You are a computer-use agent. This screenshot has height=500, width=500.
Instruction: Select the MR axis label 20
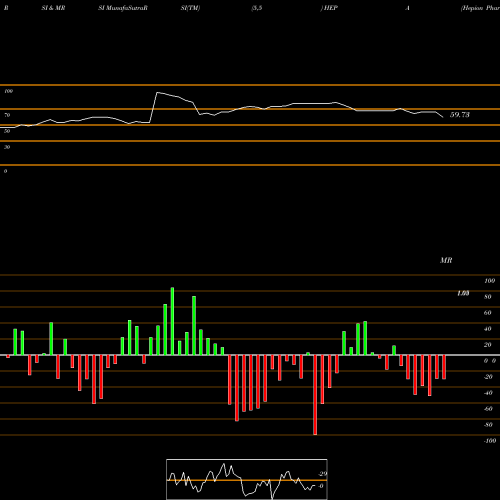click(488, 345)
